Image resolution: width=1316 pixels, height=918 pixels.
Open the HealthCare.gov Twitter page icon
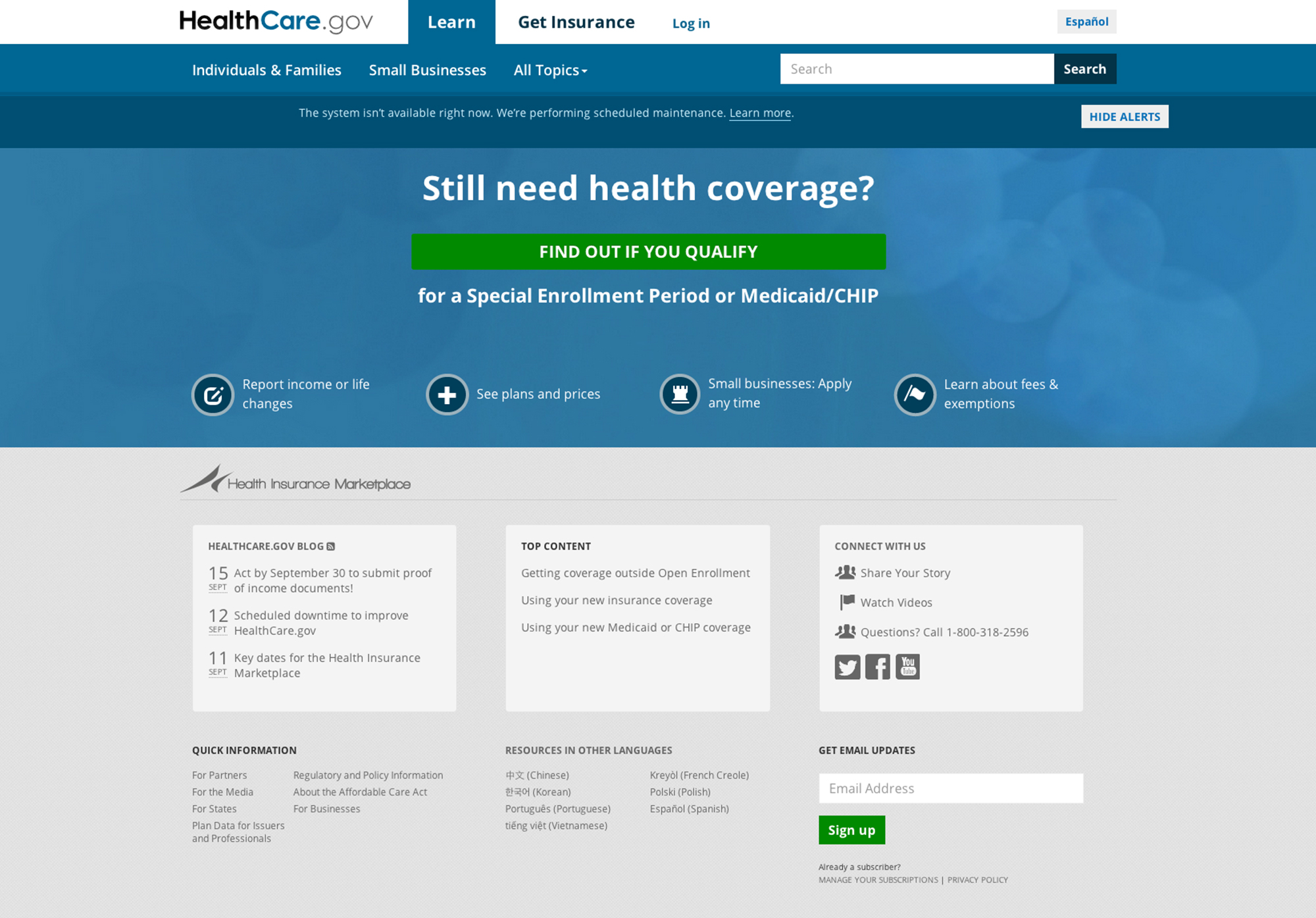[x=848, y=667]
